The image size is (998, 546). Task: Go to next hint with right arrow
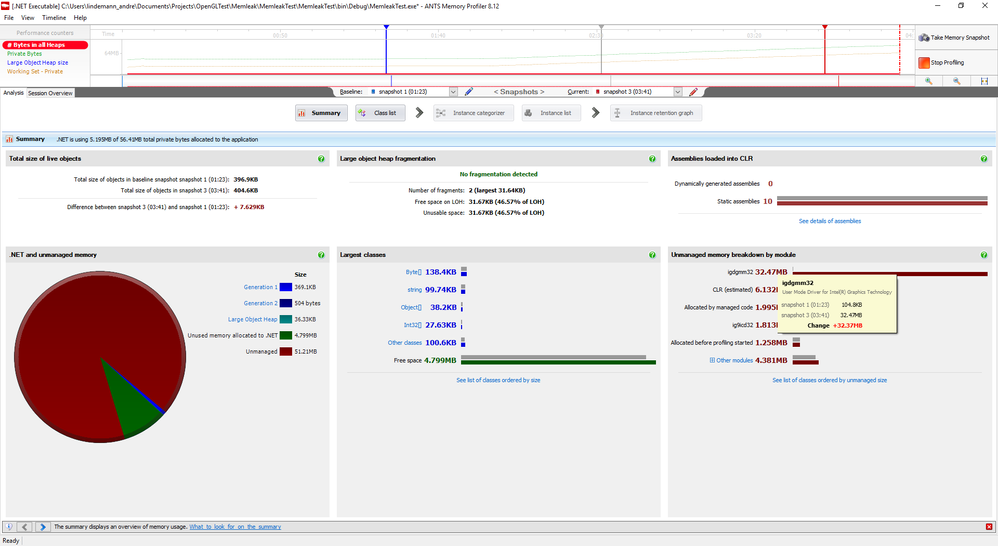(43, 527)
